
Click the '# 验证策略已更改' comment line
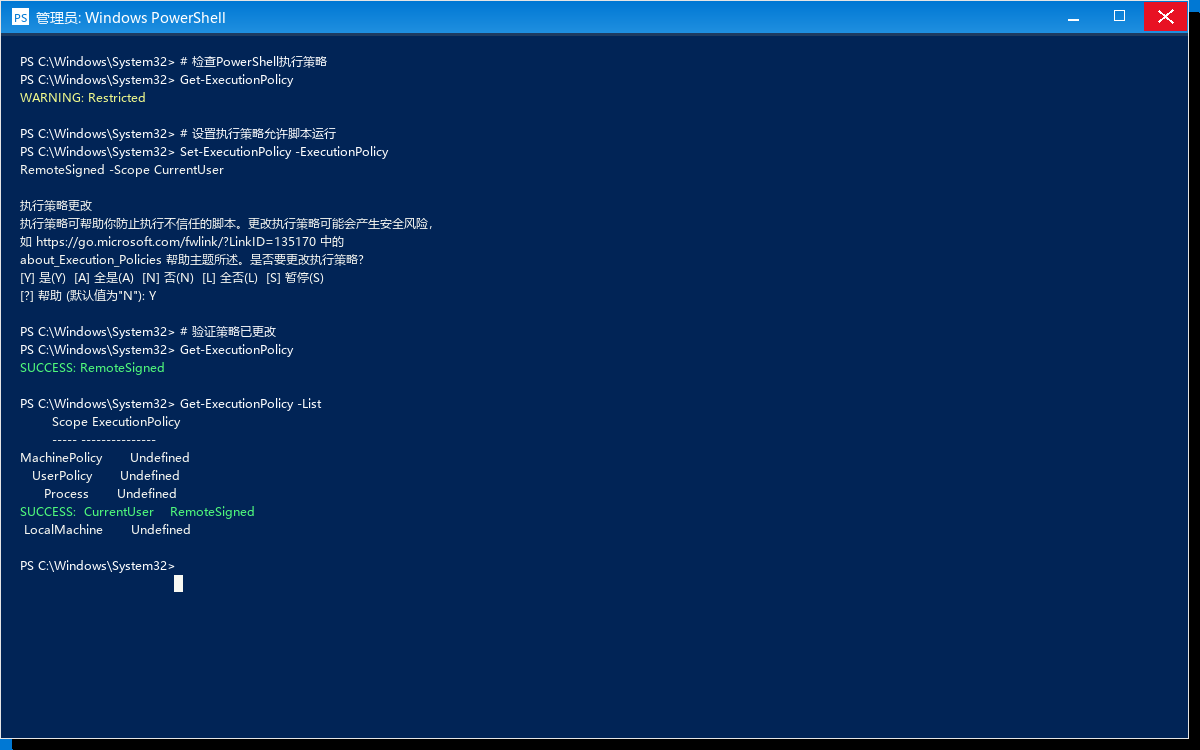(228, 332)
